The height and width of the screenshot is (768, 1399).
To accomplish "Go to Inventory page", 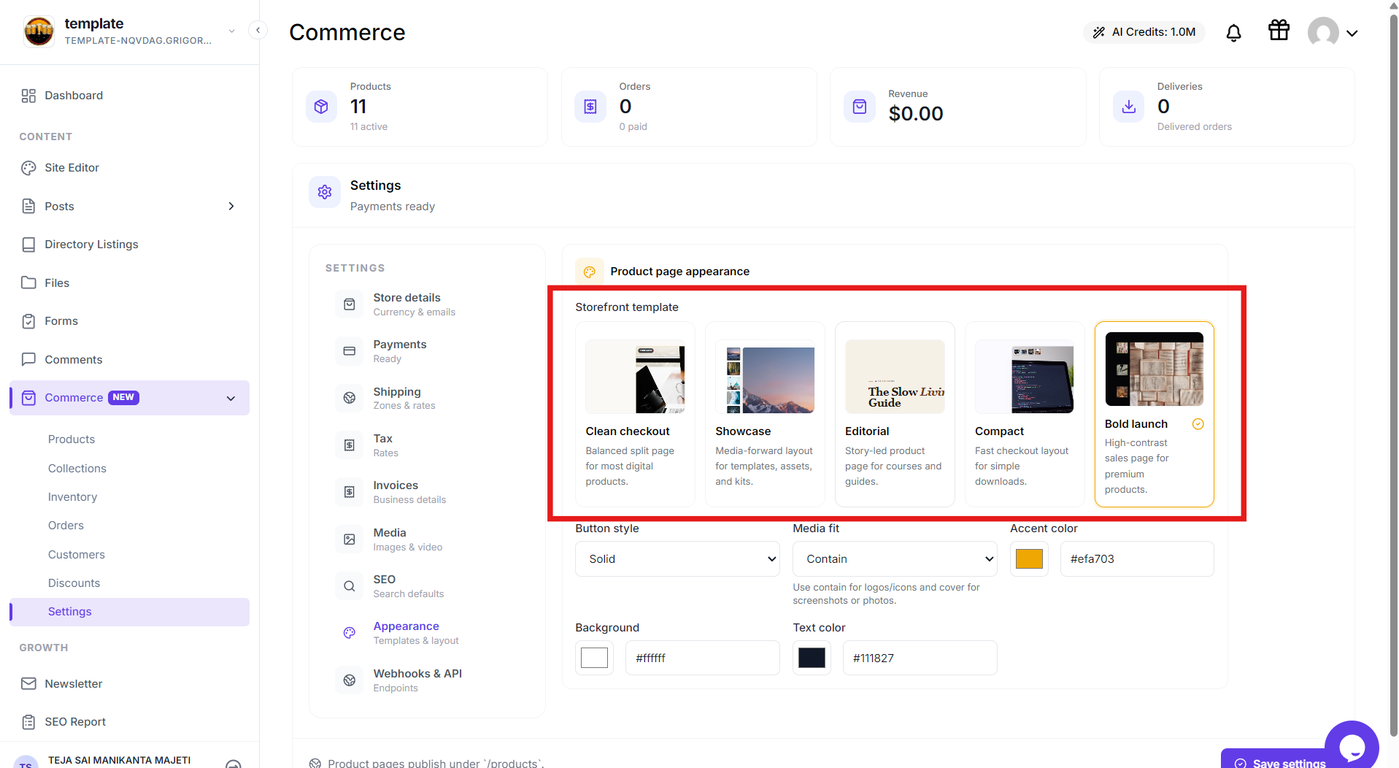I will (x=73, y=497).
